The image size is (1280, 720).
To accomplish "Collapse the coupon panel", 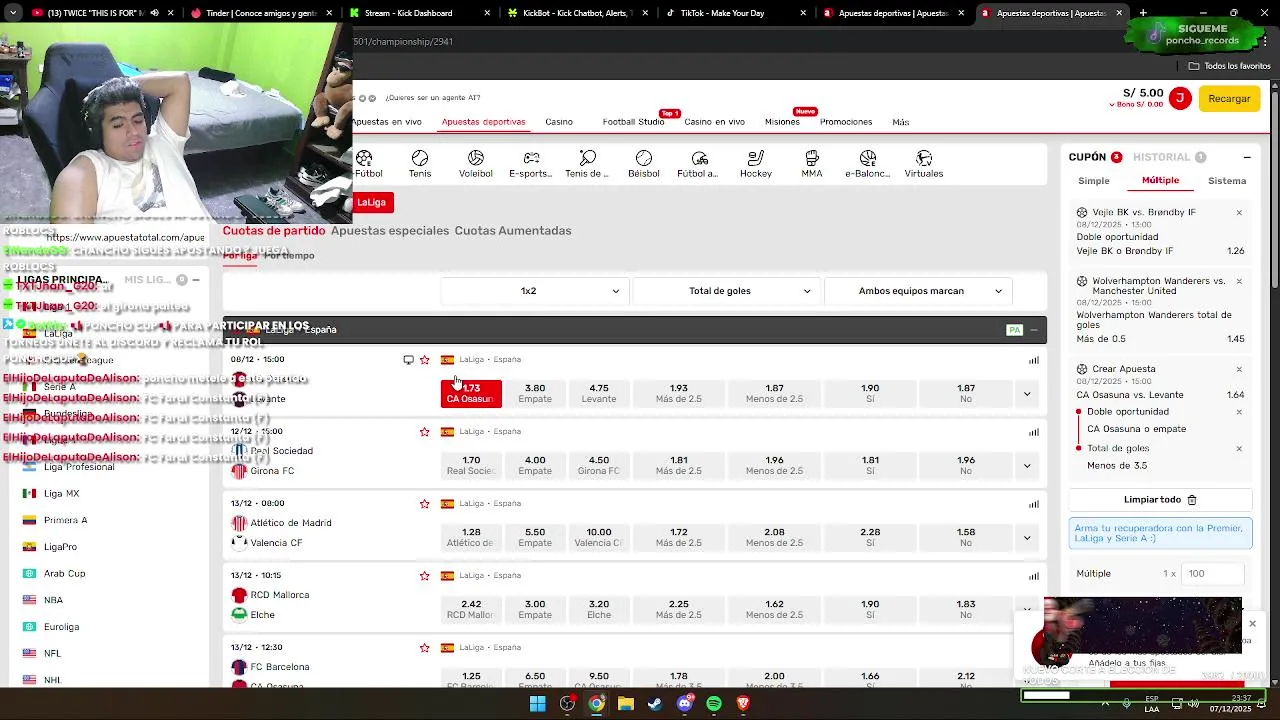I will pyautogui.click(x=1247, y=158).
